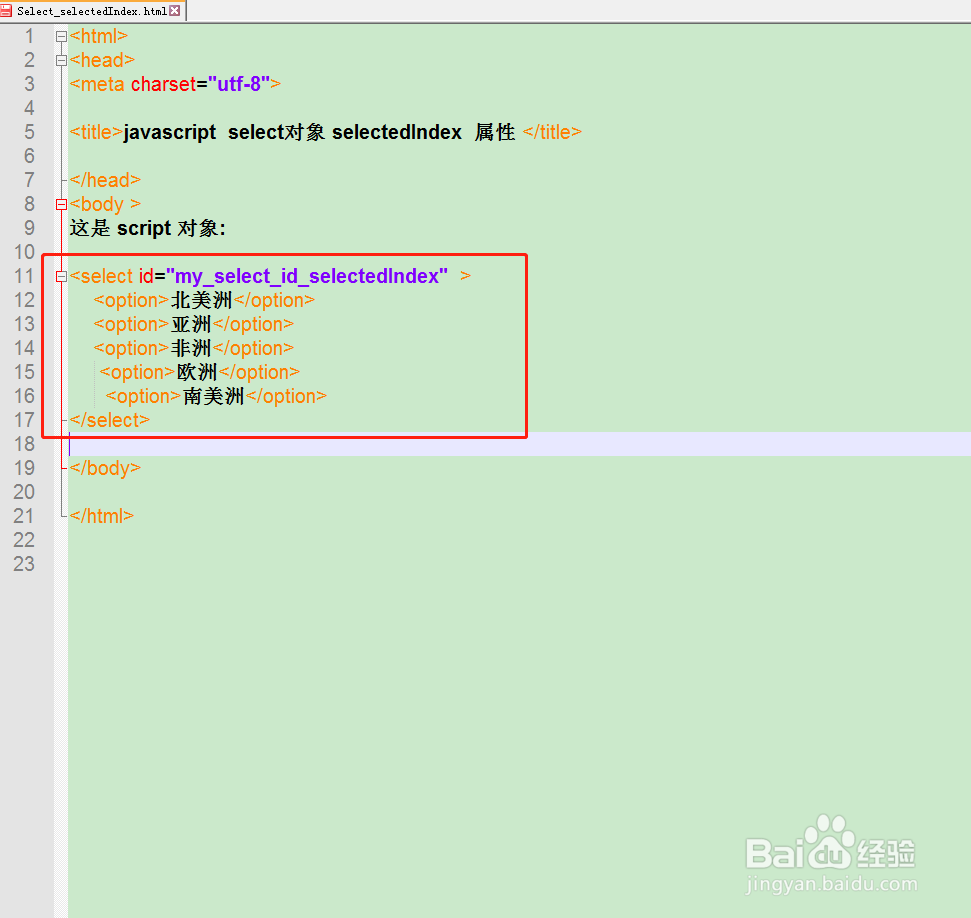Collapse the select tag fold on line 11
The image size is (971, 918).
coord(61,276)
